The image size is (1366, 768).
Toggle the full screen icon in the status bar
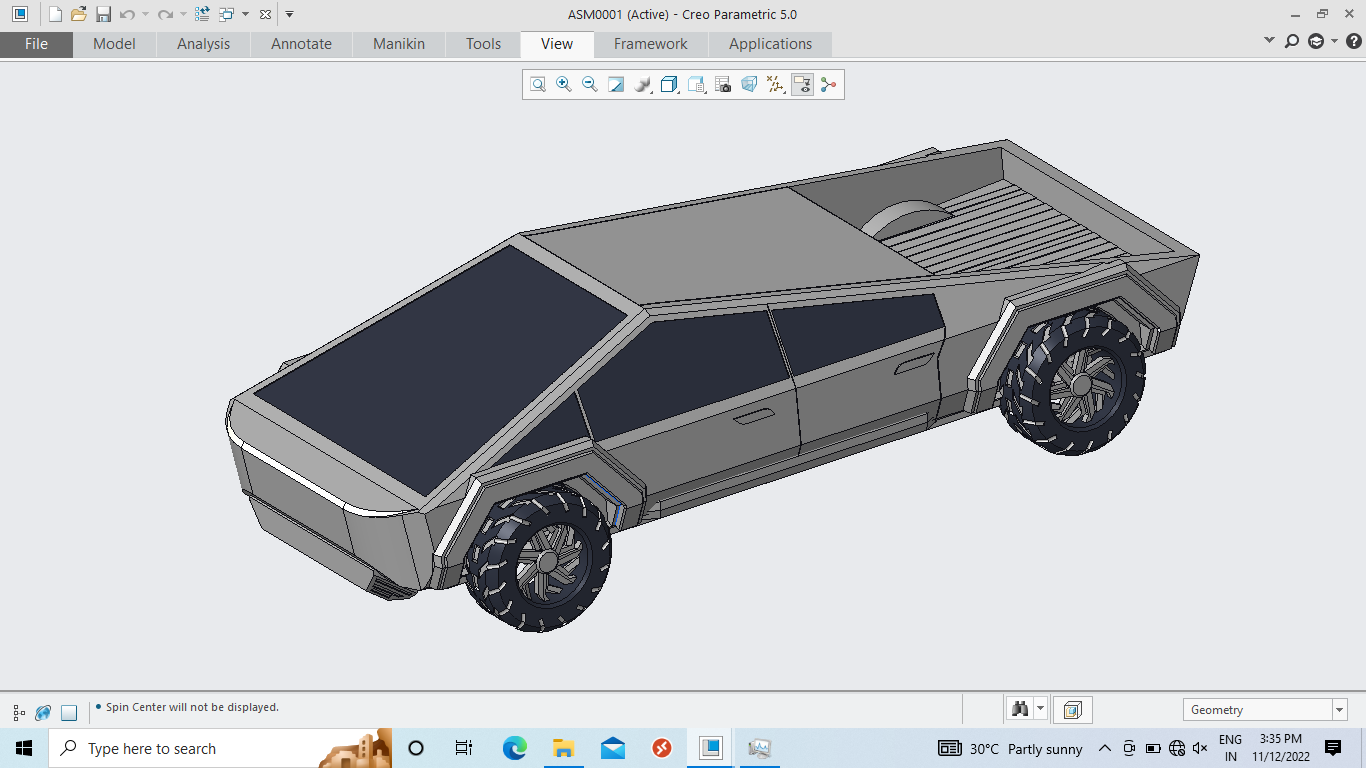click(x=69, y=713)
